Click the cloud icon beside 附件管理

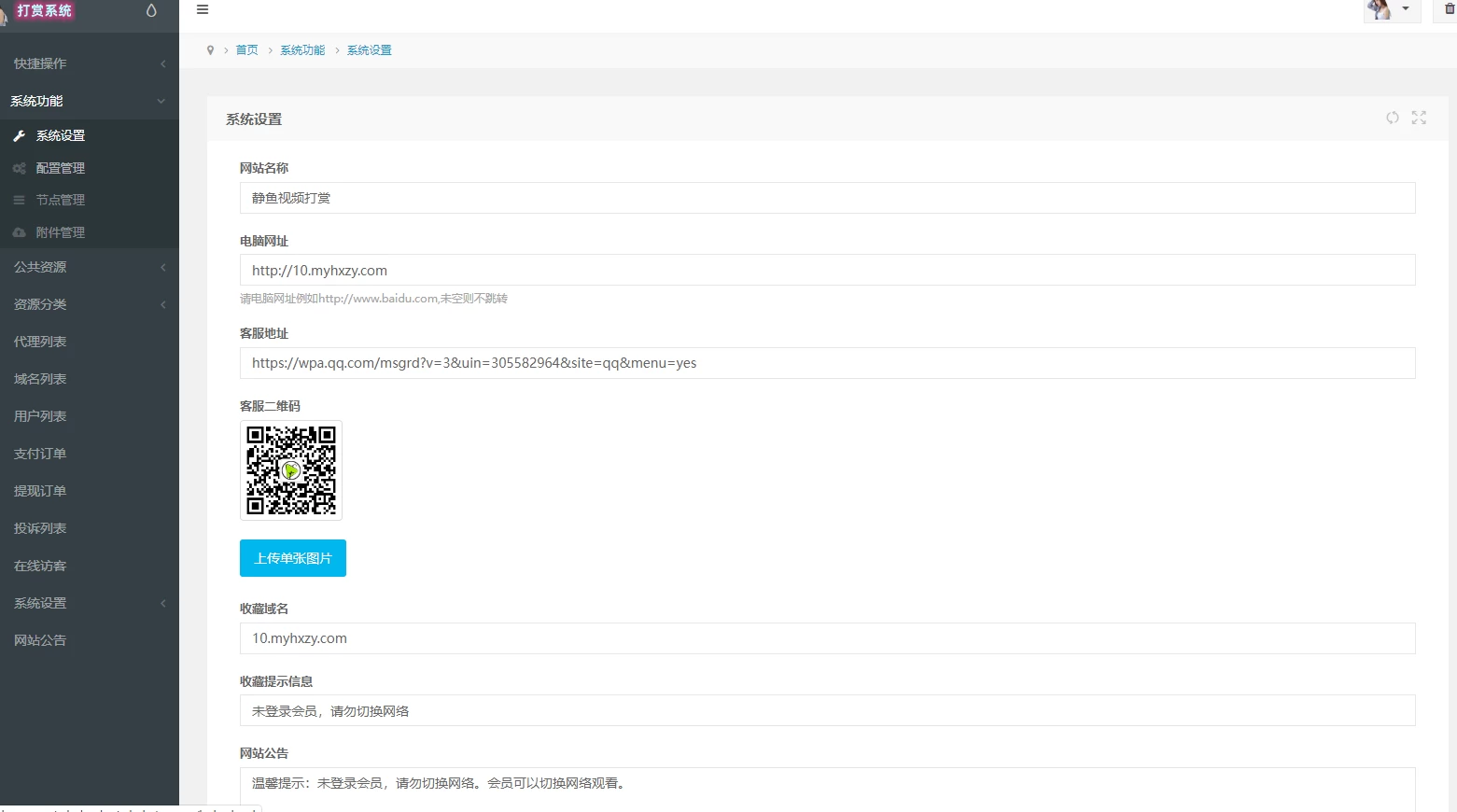[x=19, y=232]
